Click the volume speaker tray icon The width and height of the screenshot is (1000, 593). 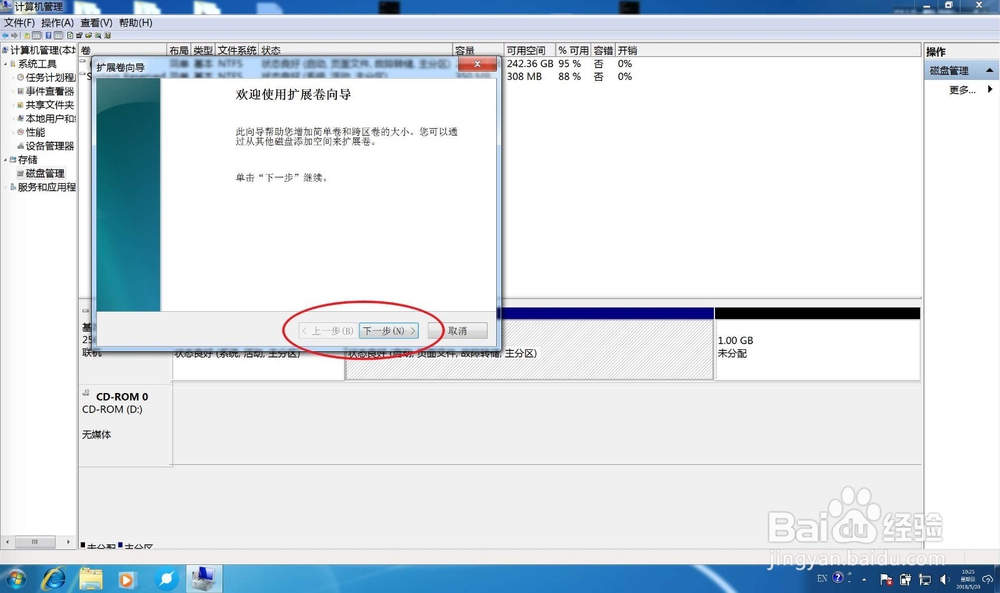click(945, 579)
